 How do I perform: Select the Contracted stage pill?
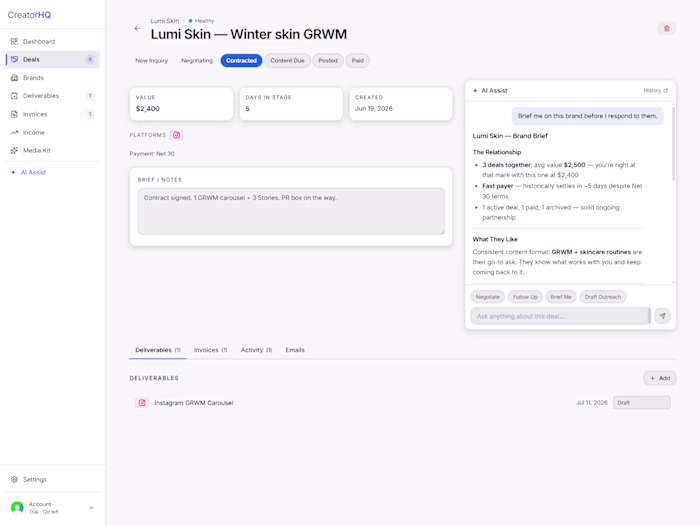pos(242,61)
